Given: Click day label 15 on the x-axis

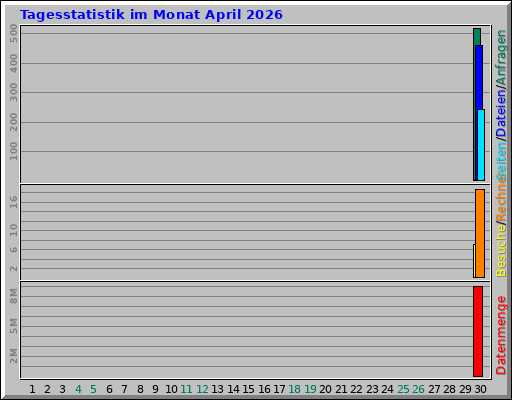Looking at the screenshot, I should (x=249, y=389).
